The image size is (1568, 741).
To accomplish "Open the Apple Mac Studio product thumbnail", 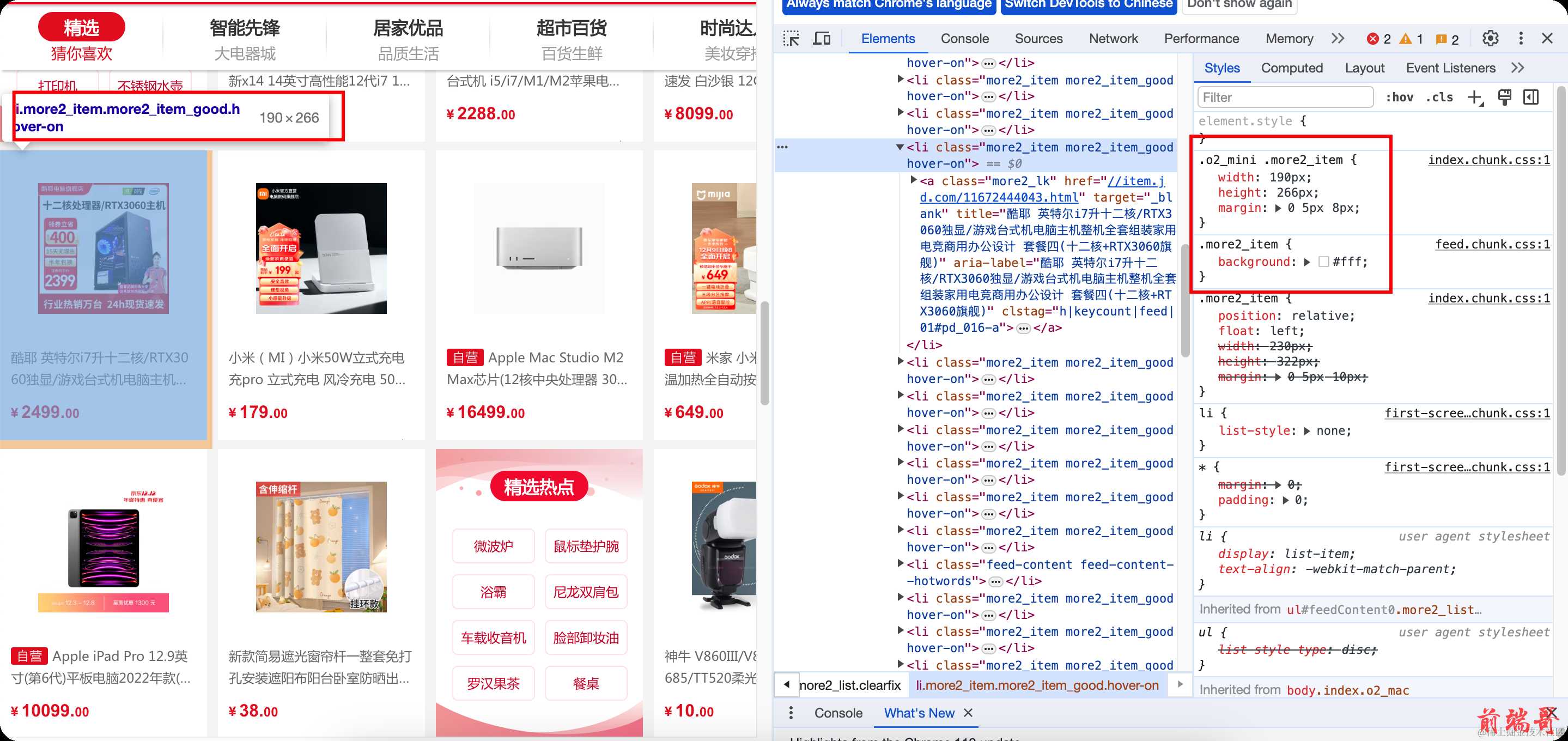I will click(539, 248).
